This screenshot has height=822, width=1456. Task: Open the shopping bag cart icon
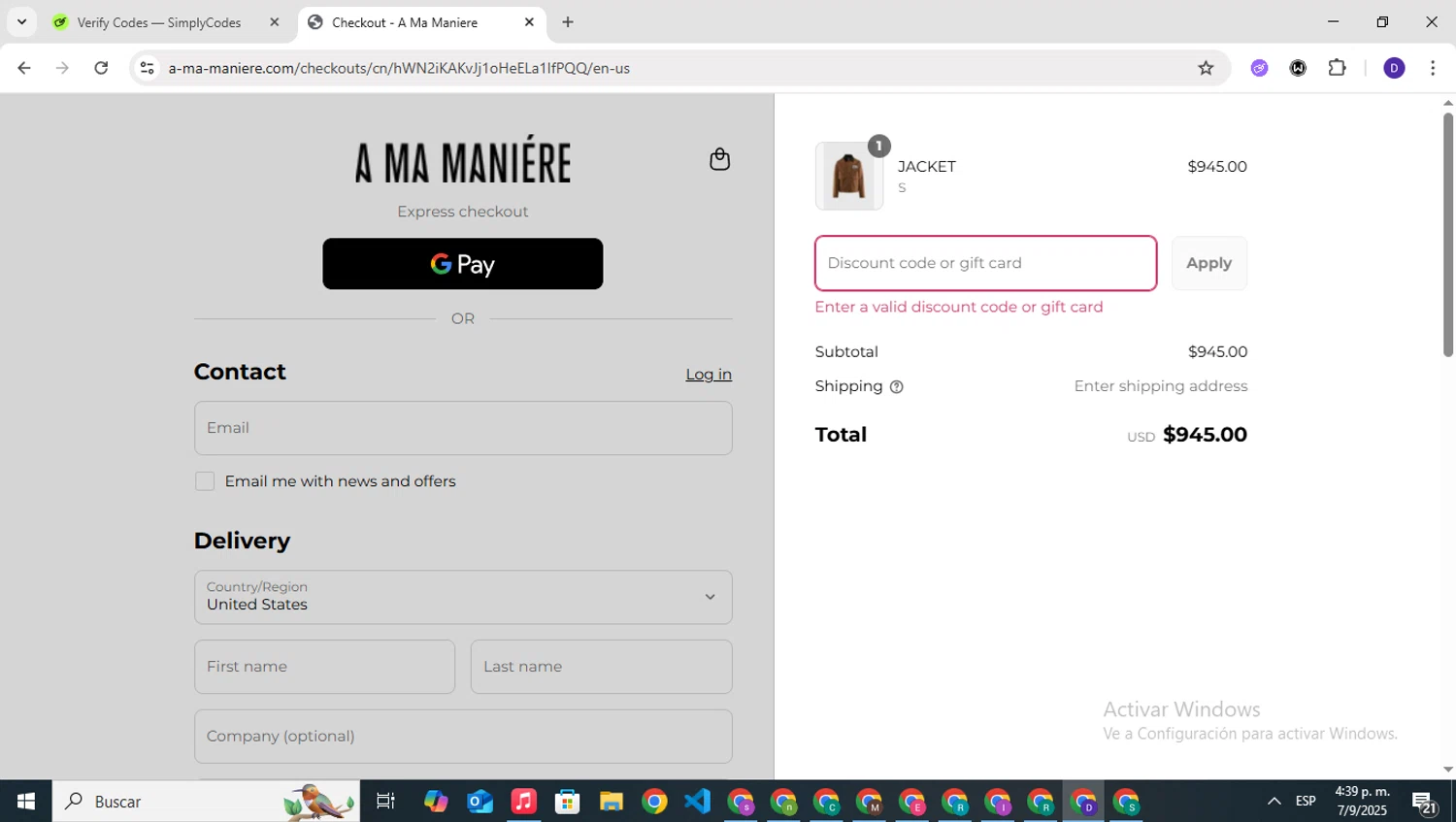point(719,159)
